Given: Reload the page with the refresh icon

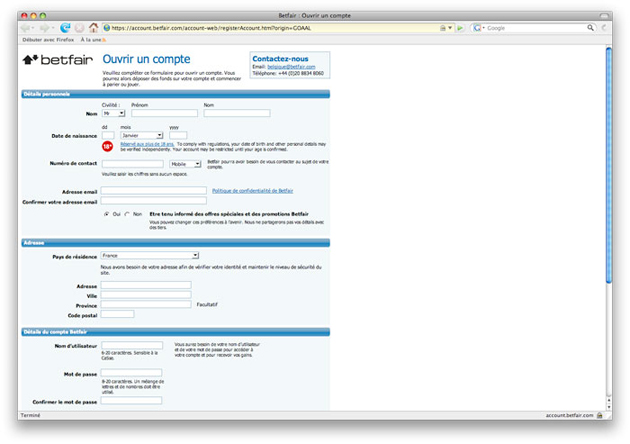Looking at the screenshot, I should tap(65, 28).
